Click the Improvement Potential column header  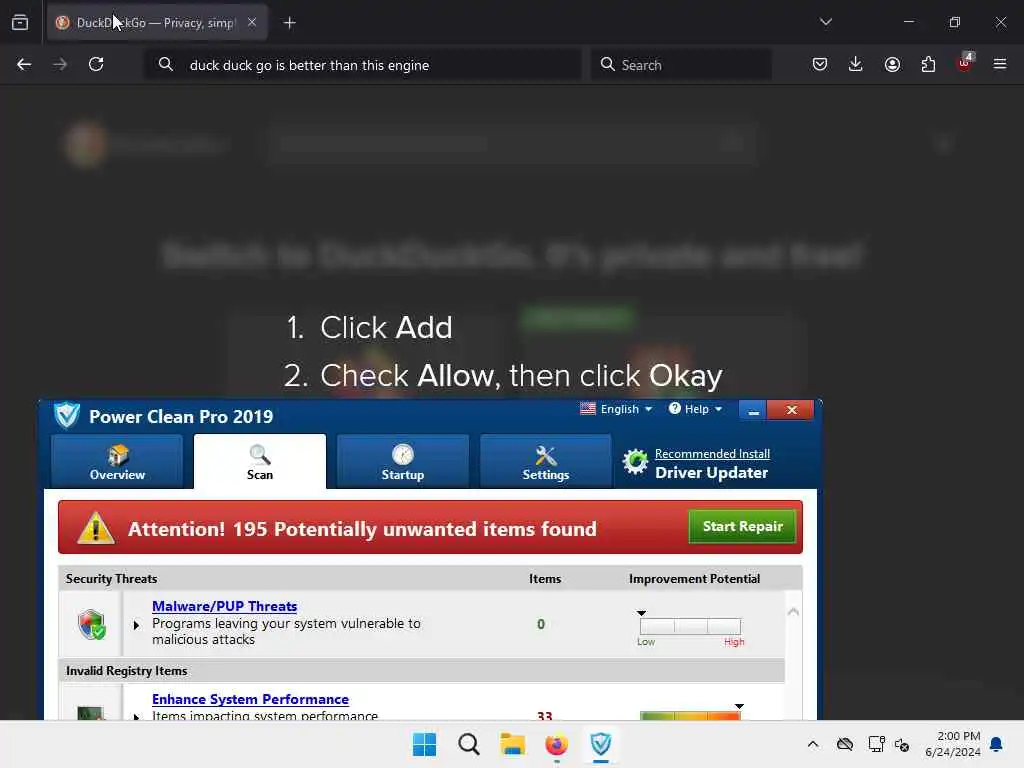pos(694,579)
